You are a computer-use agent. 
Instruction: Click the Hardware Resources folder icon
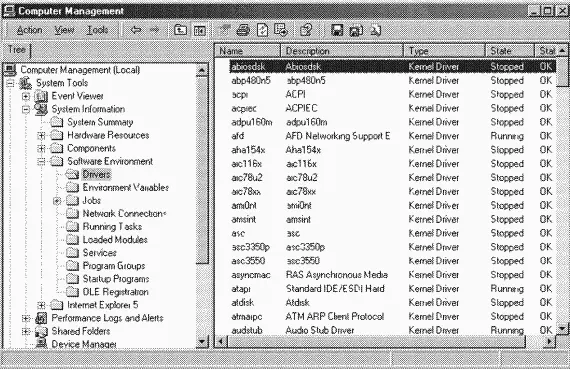pyautogui.click(x=56, y=135)
